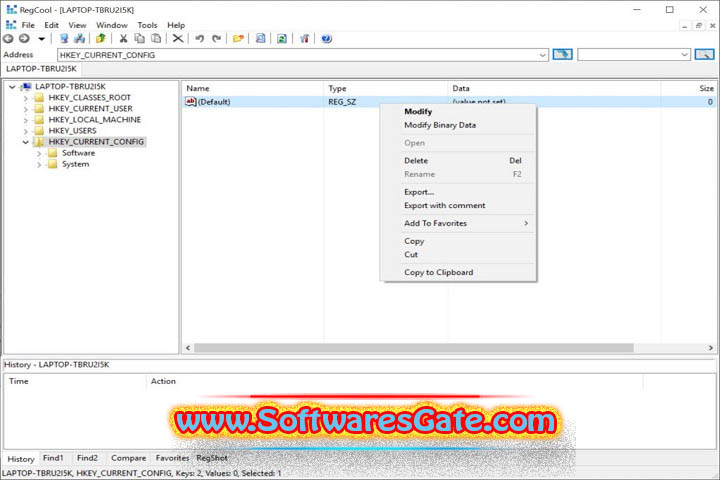Open the Help menu
This screenshot has height=480, width=720.
176,25
